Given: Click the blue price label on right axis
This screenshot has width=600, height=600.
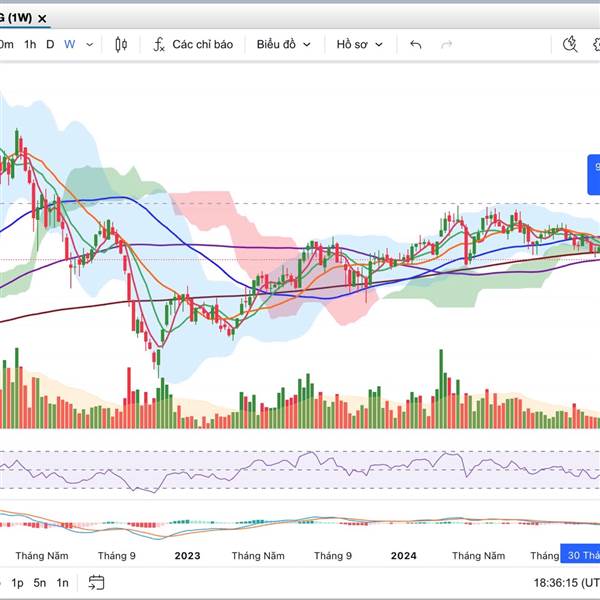Looking at the screenshot, I should coord(594,174).
